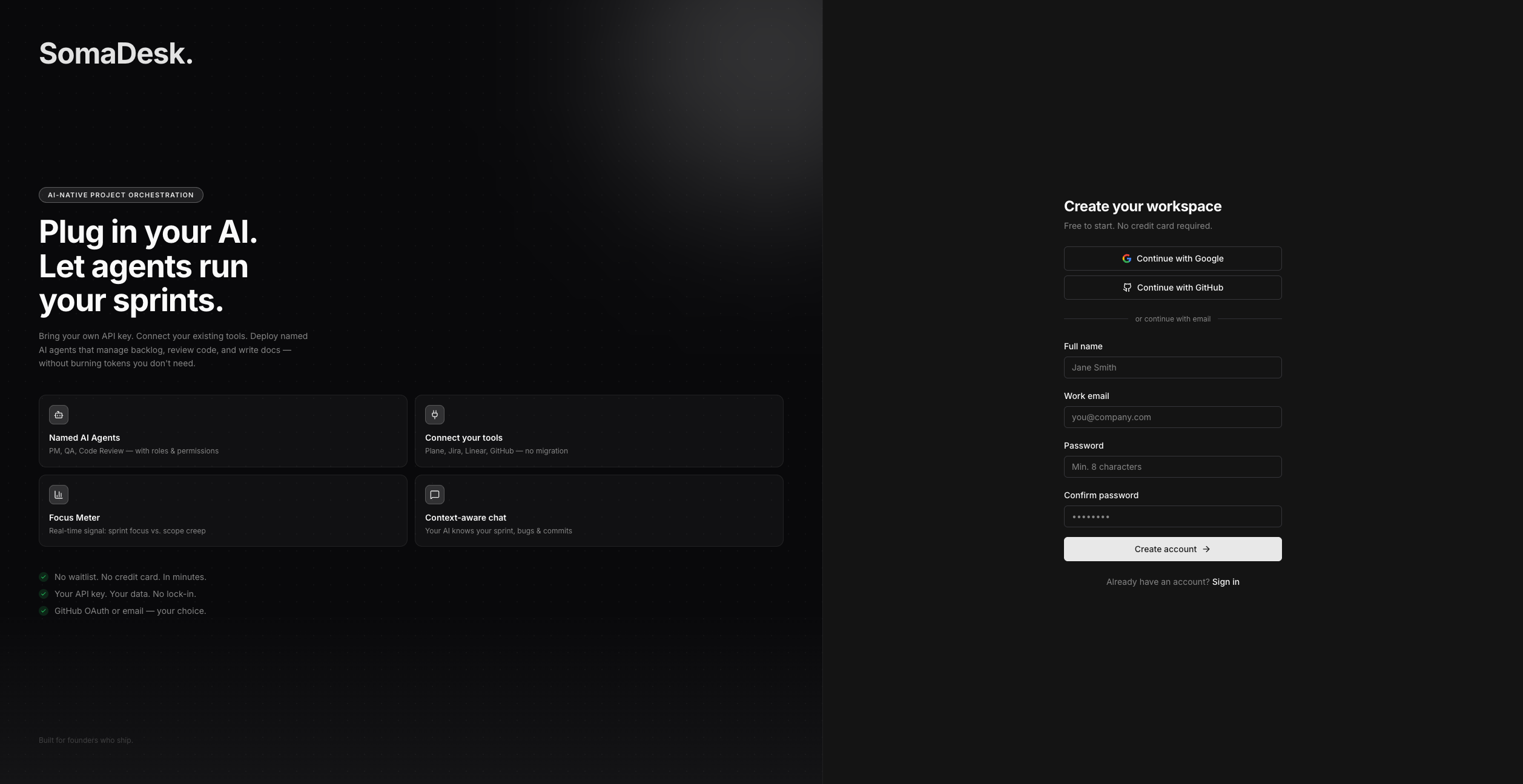Screen dimensions: 1523x784
Task: Click the 'Full name' field label
Action: point(1083,346)
